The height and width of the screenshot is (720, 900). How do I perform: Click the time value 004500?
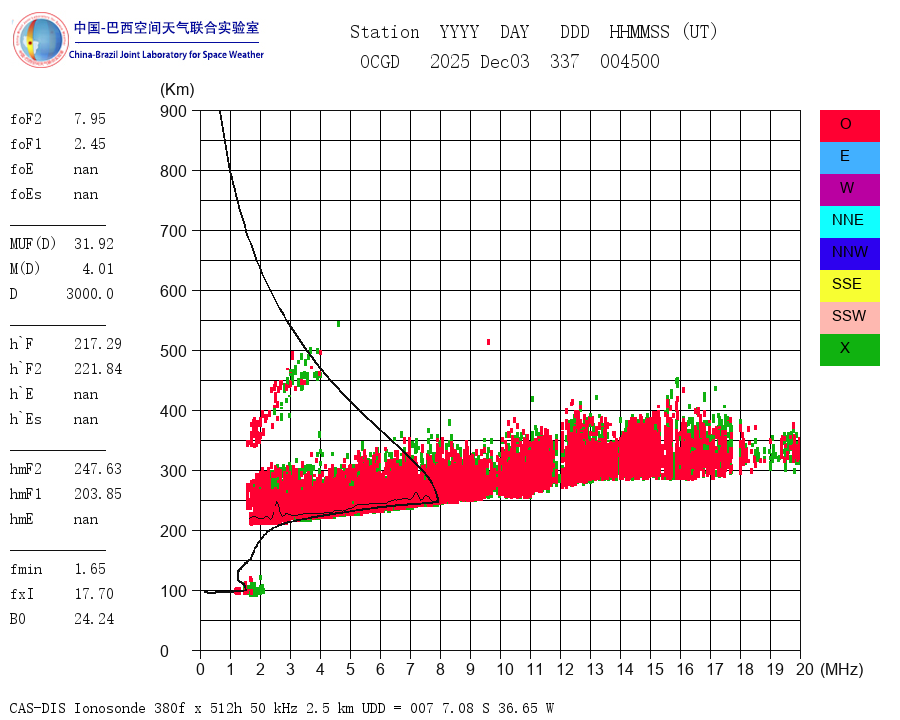pos(630,61)
